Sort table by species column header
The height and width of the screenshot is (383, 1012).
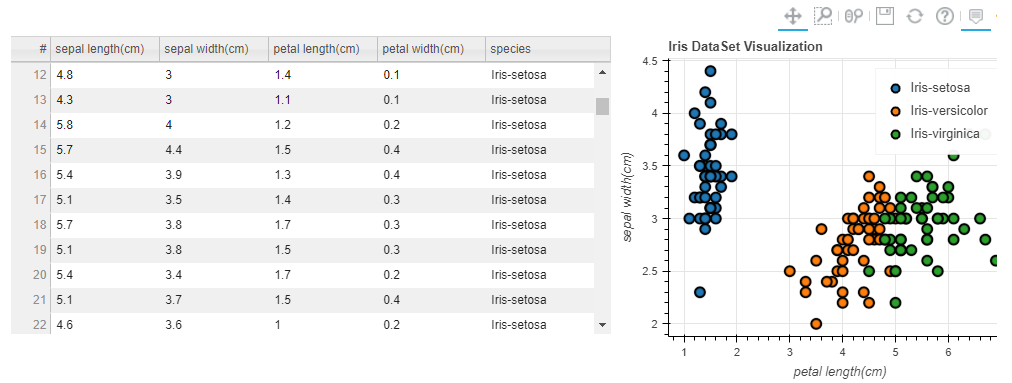coord(548,49)
